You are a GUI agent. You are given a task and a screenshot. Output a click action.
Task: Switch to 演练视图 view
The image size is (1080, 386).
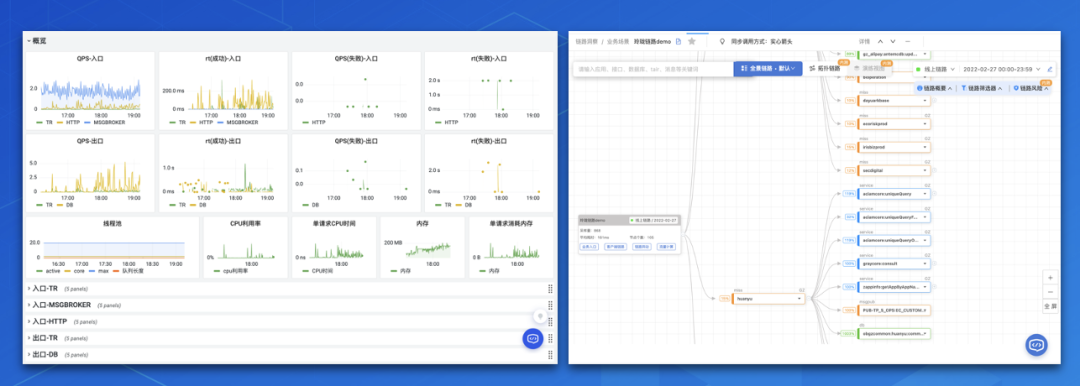coord(869,69)
